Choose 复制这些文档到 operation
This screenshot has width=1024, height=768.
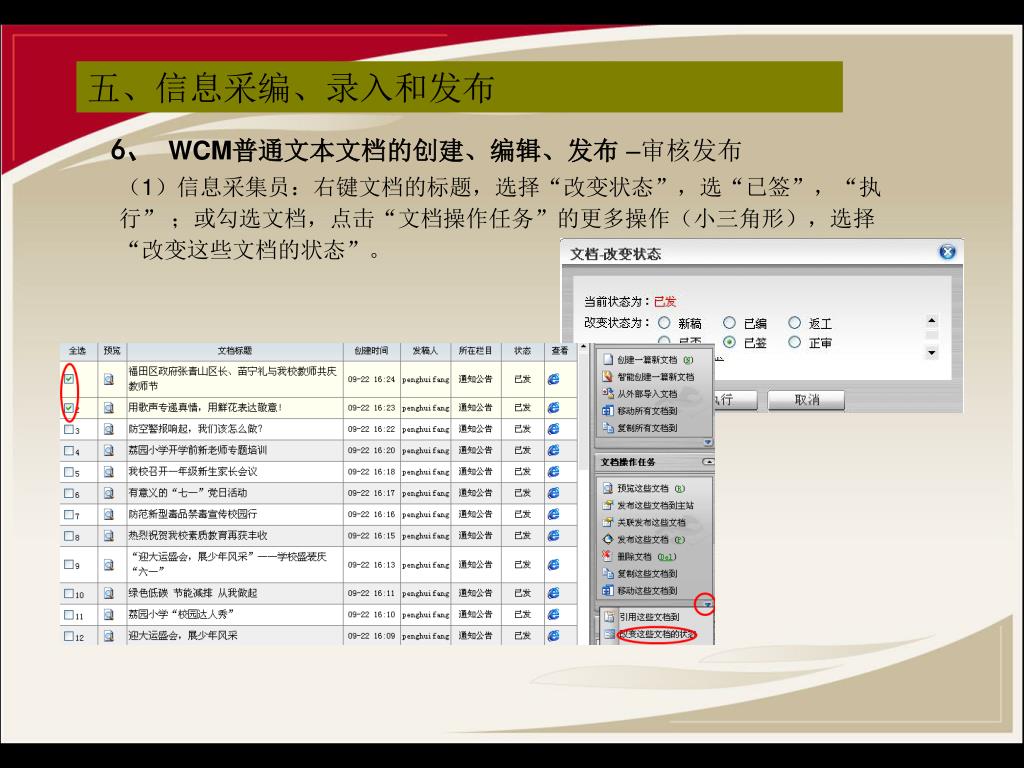click(640, 573)
